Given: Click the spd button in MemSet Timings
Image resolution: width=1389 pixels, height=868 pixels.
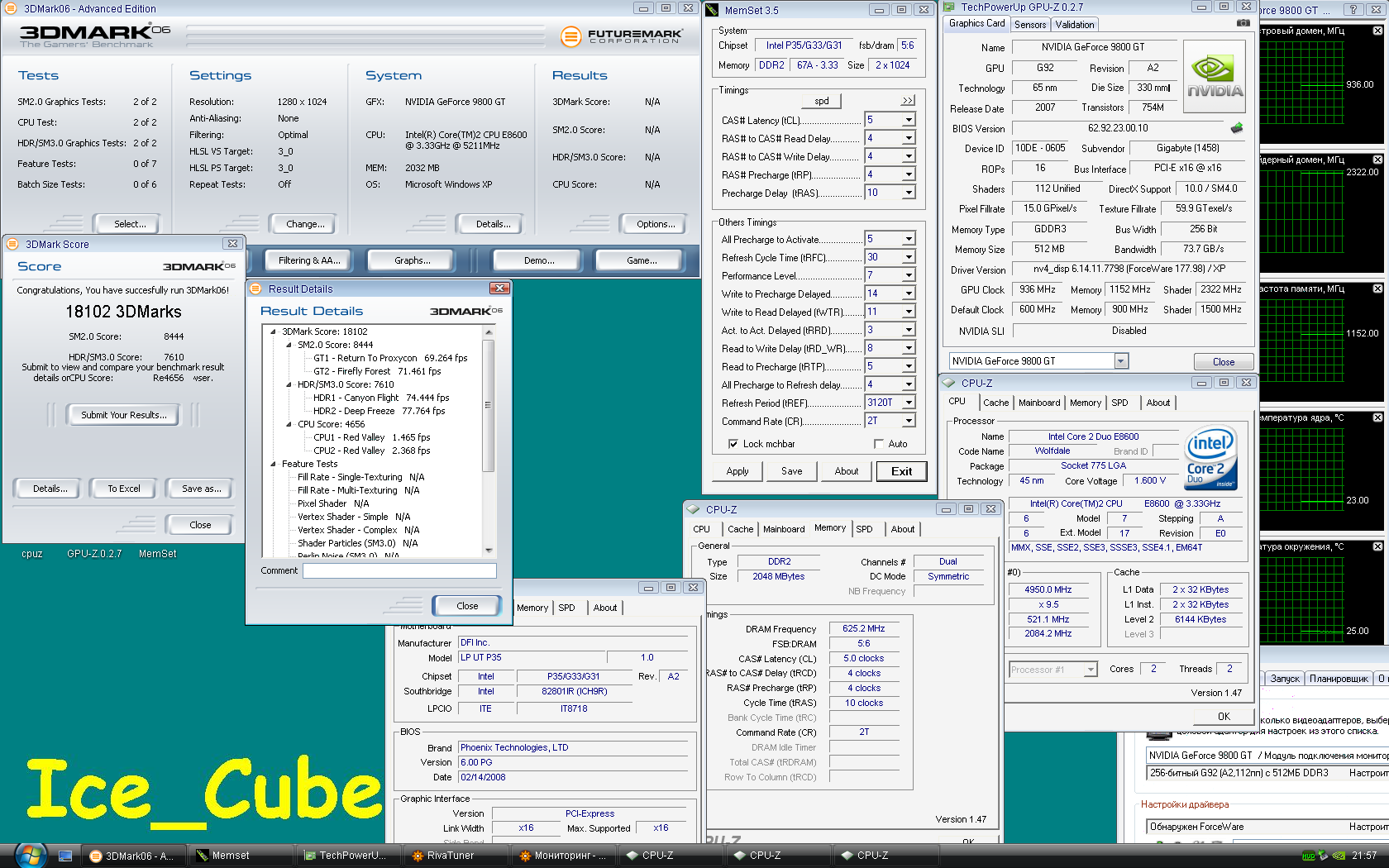Looking at the screenshot, I should (x=822, y=101).
